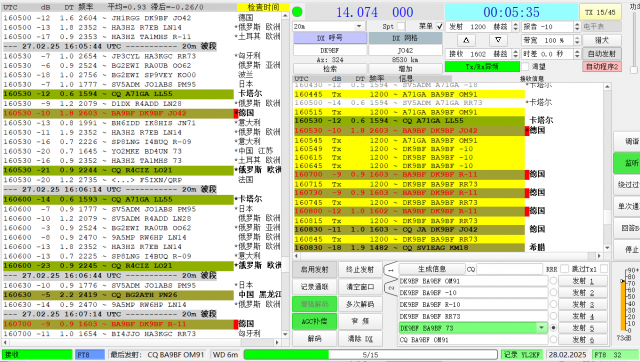Click the pink 自动程序2 button
The width and height of the screenshot is (640, 362).
[602, 67]
